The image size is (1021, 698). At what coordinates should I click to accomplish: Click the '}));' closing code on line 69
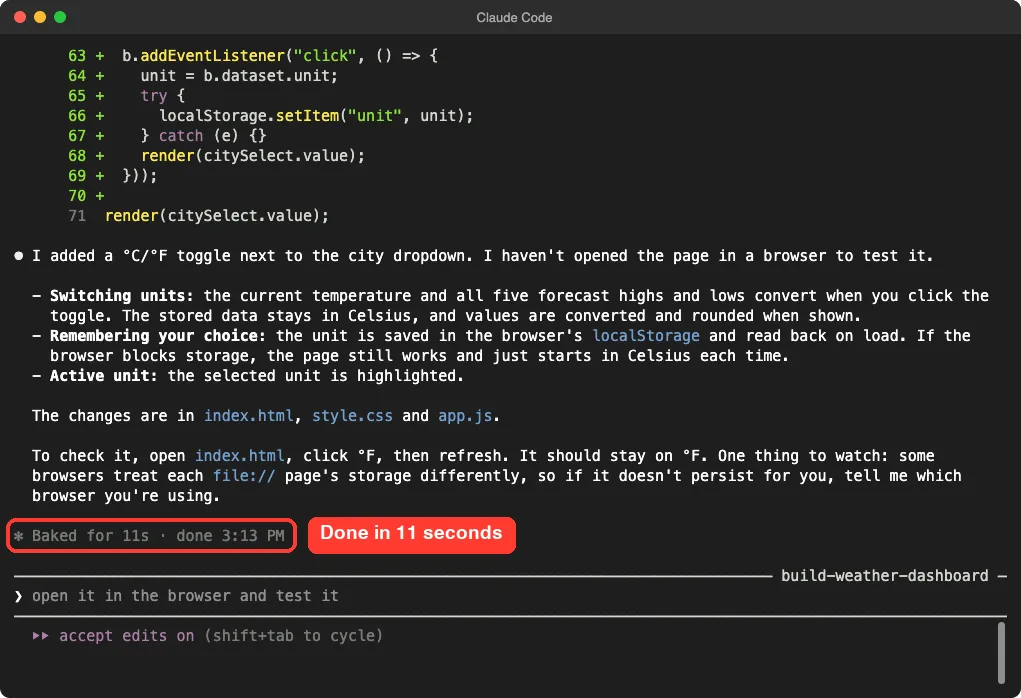point(140,176)
